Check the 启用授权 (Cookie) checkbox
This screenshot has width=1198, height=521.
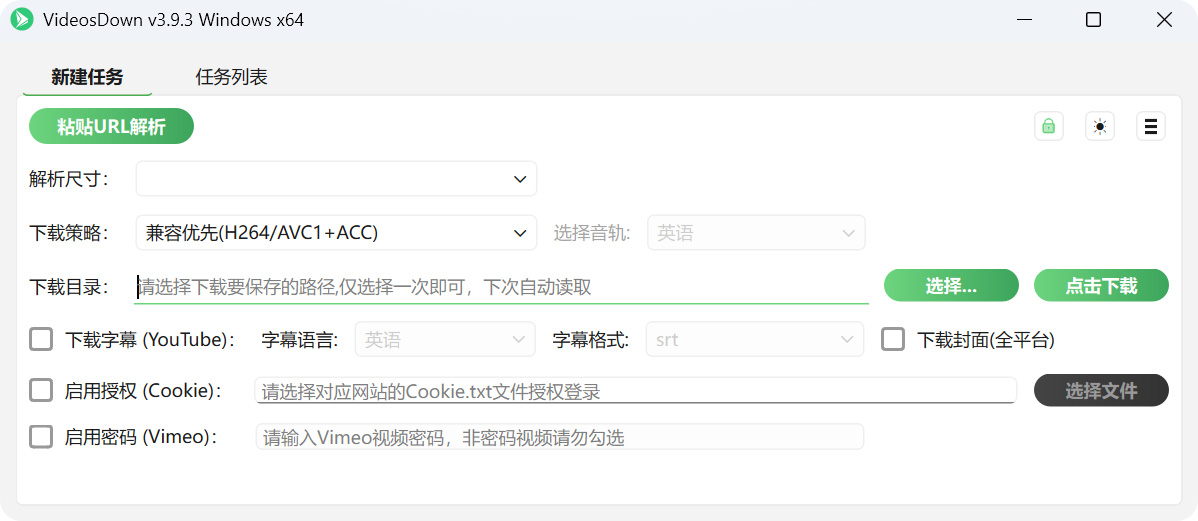click(41, 390)
